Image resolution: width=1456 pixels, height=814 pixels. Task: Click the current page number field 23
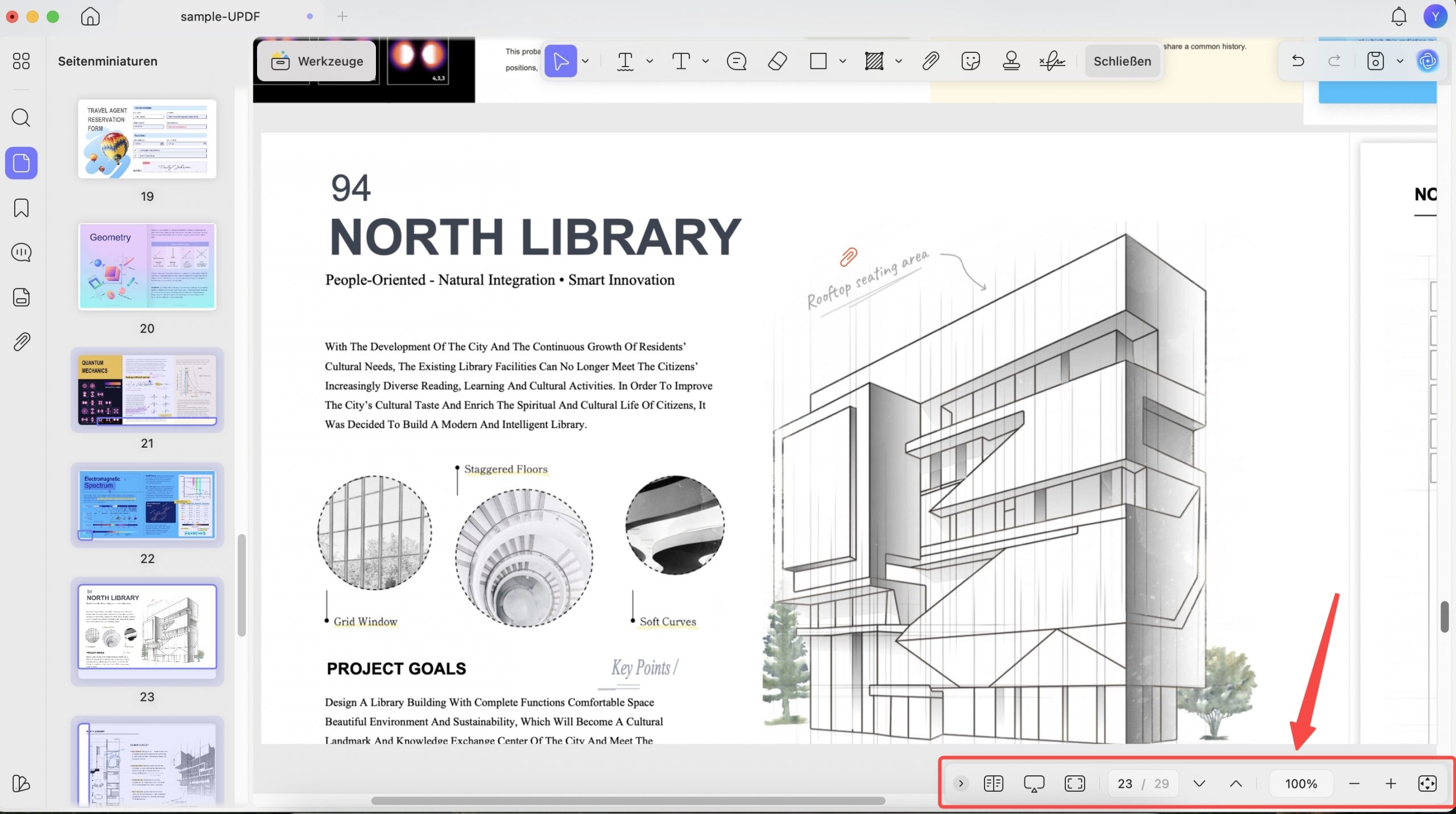click(x=1124, y=783)
